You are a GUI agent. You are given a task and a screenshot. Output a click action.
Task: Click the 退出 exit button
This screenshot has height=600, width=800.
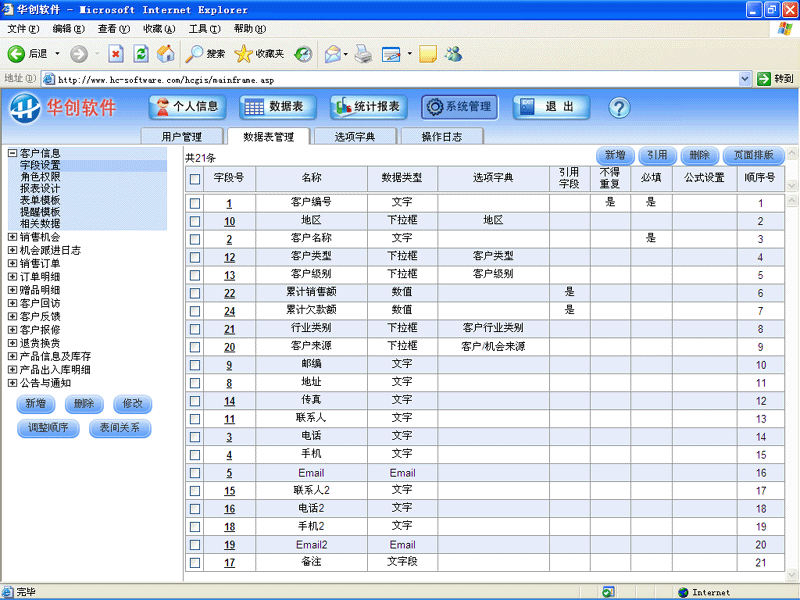click(x=545, y=107)
